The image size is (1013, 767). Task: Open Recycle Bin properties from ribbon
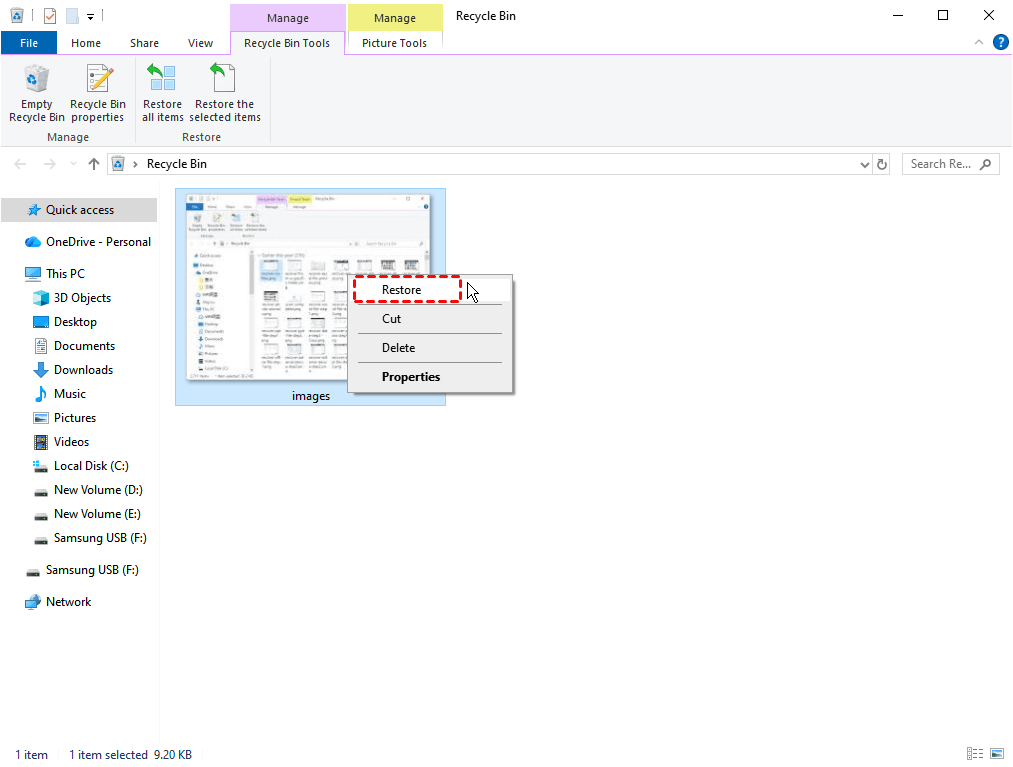point(98,80)
